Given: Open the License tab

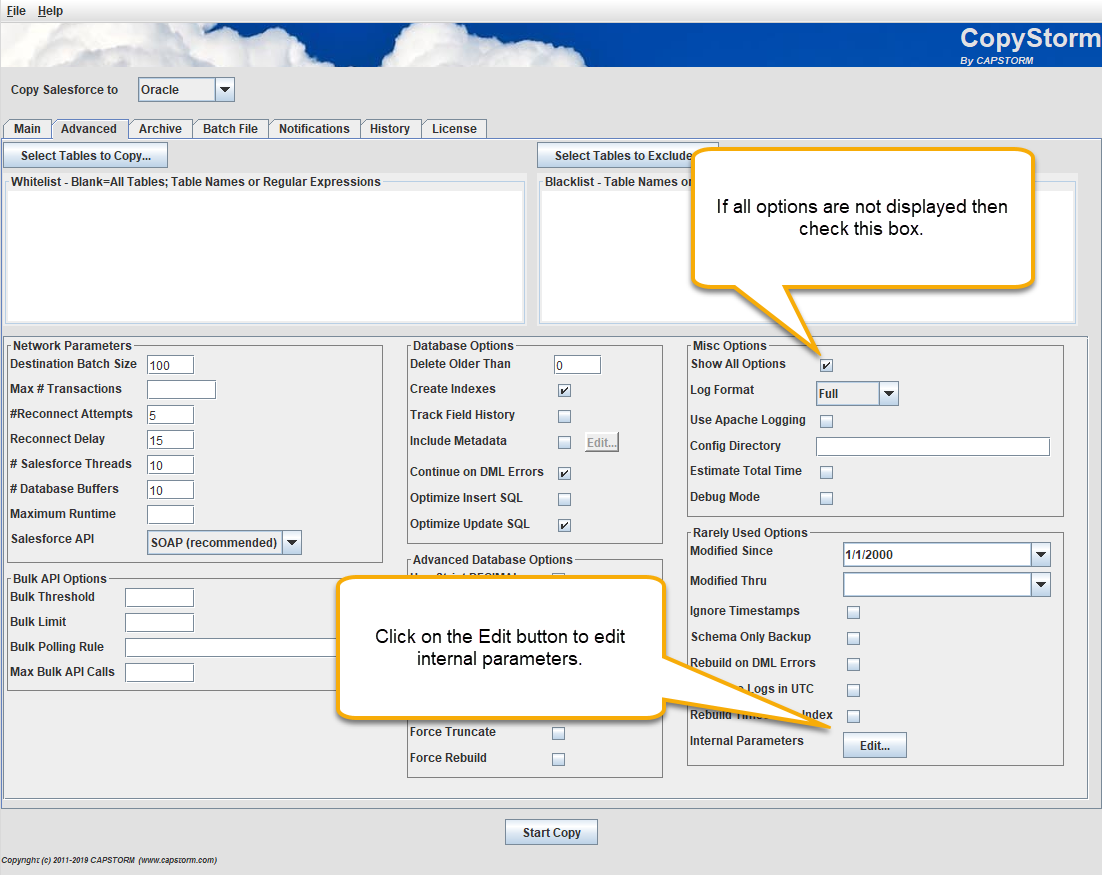Looking at the screenshot, I should [x=455, y=129].
